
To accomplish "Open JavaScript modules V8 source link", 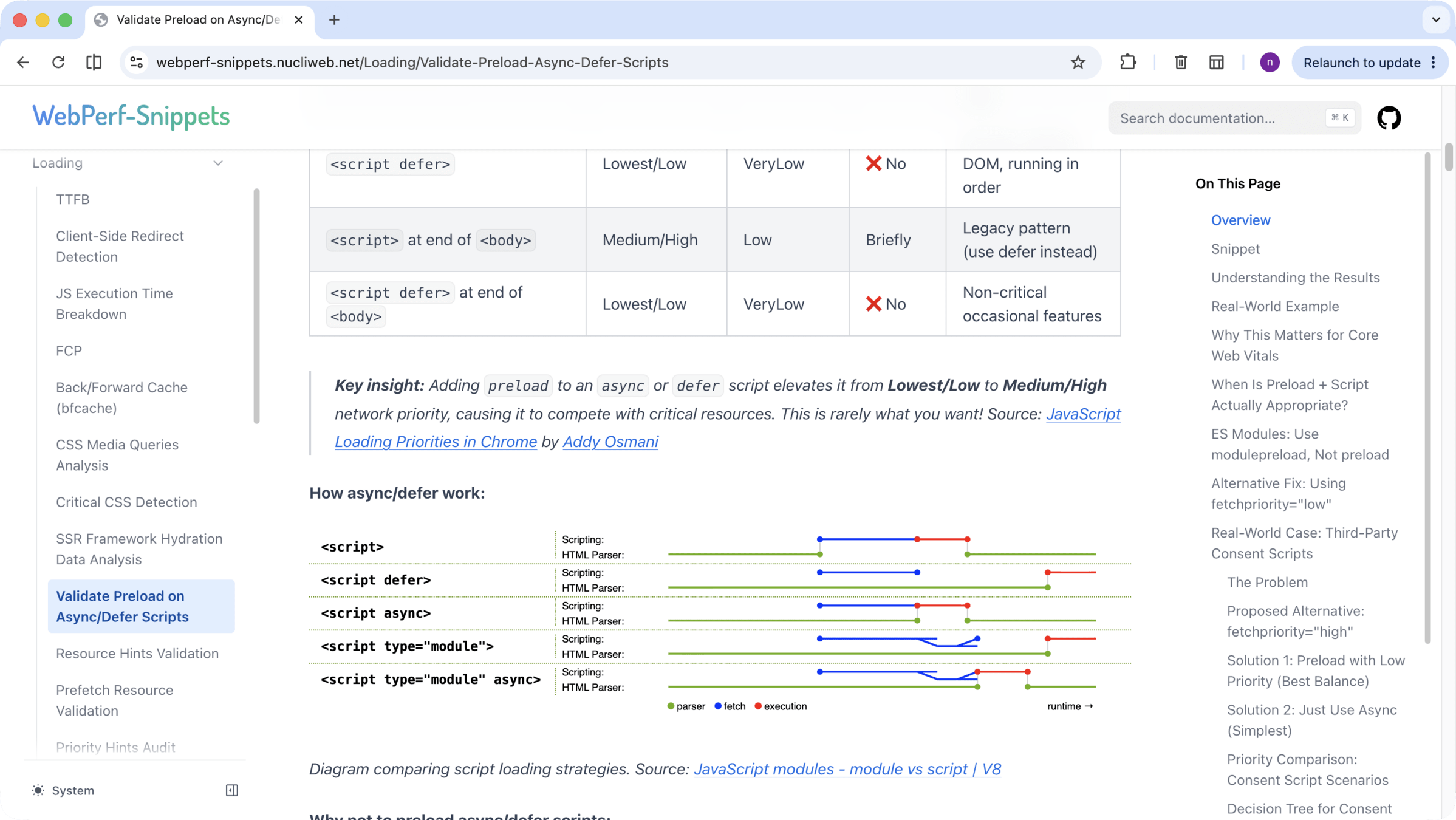I will (847, 768).
